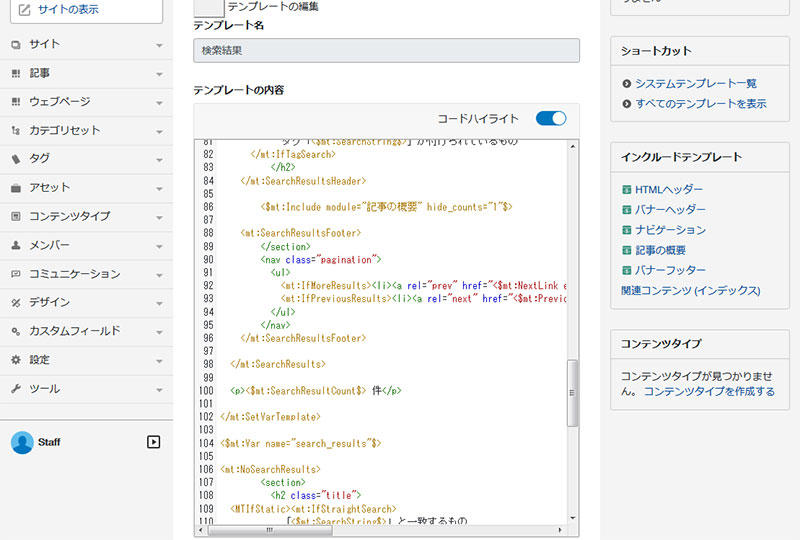Screen dimensions: 800x540
Task: Click the communication speech bubble icon
Action: 16,274
